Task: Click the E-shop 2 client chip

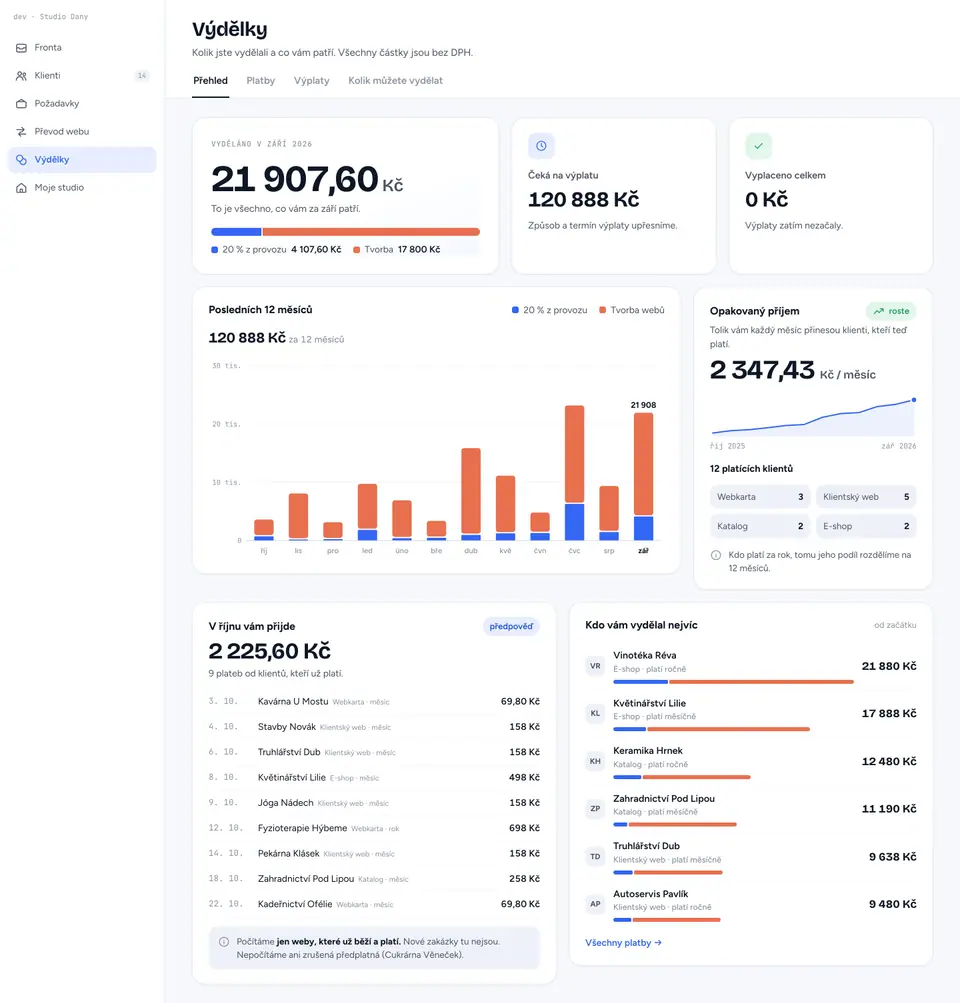Action: pos(866,526)
